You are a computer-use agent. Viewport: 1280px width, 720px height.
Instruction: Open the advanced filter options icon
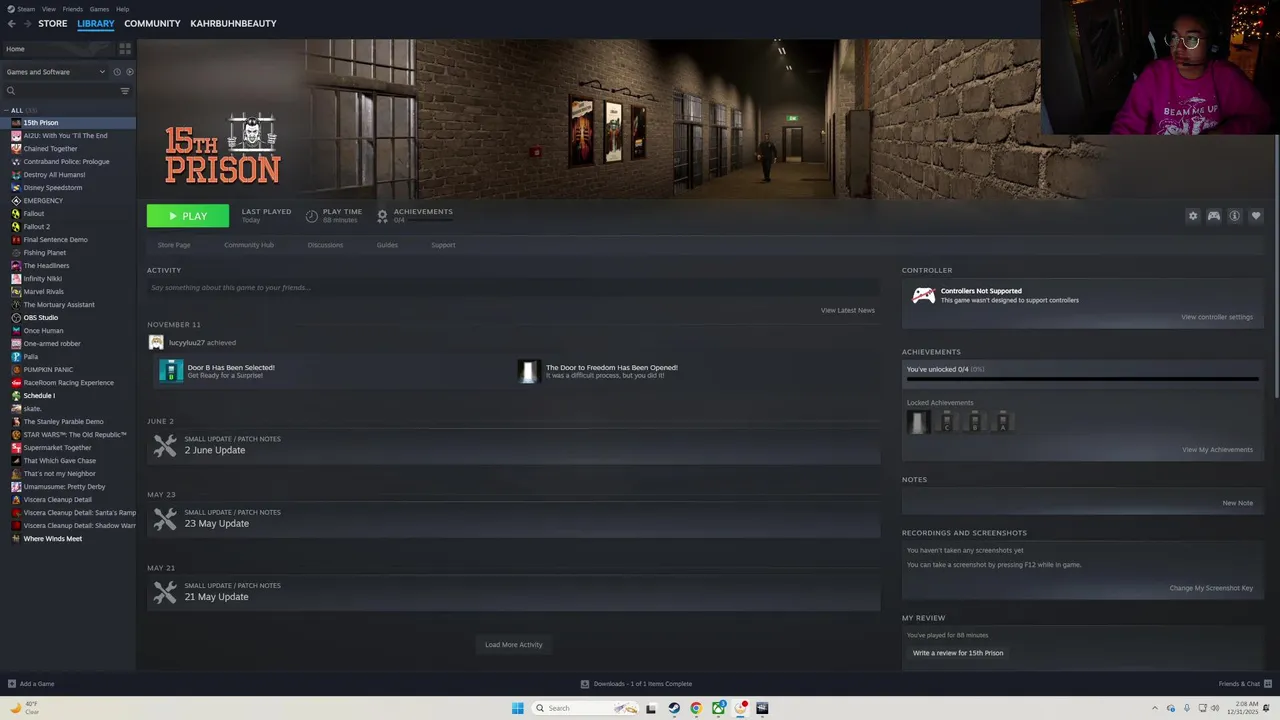click(125, 91)
